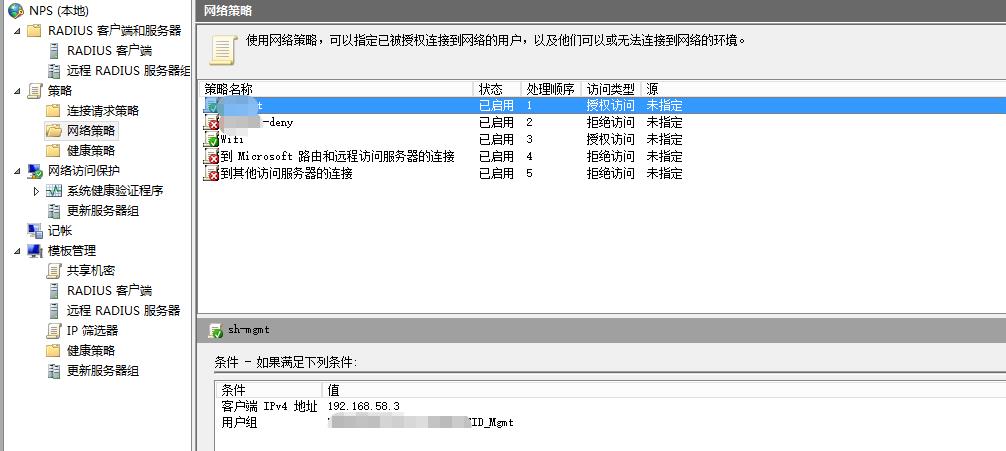
Task: Click the green check icon of Wifi policy
Action: pos(212,140)
